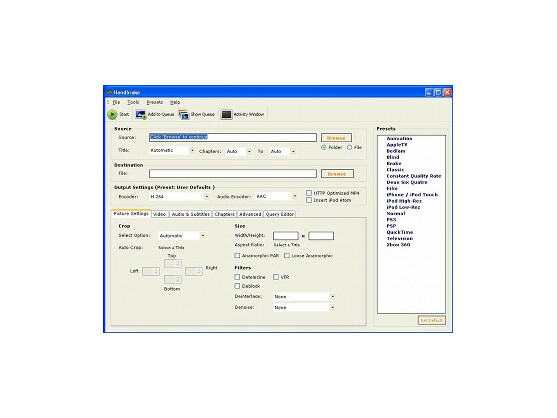Select the Picture Settings tab
Image resolution: width=557 pixels, height=418 pixels.
pos(131,213)
